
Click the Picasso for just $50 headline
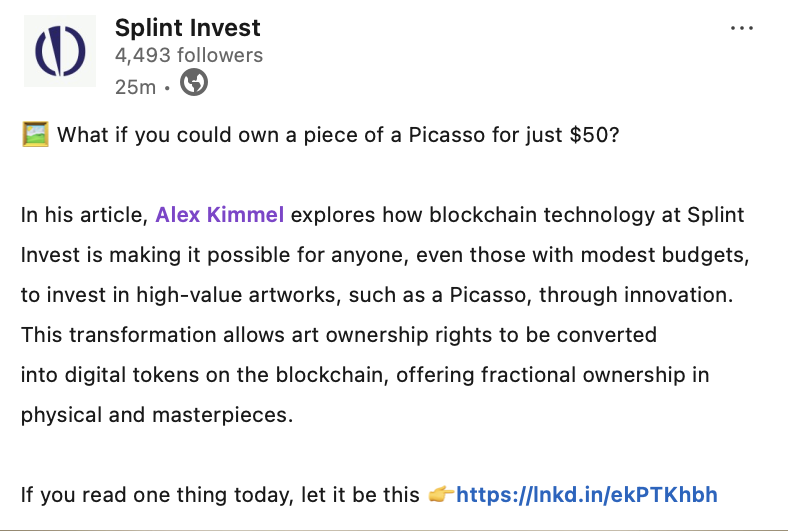(x=338, y=135)
